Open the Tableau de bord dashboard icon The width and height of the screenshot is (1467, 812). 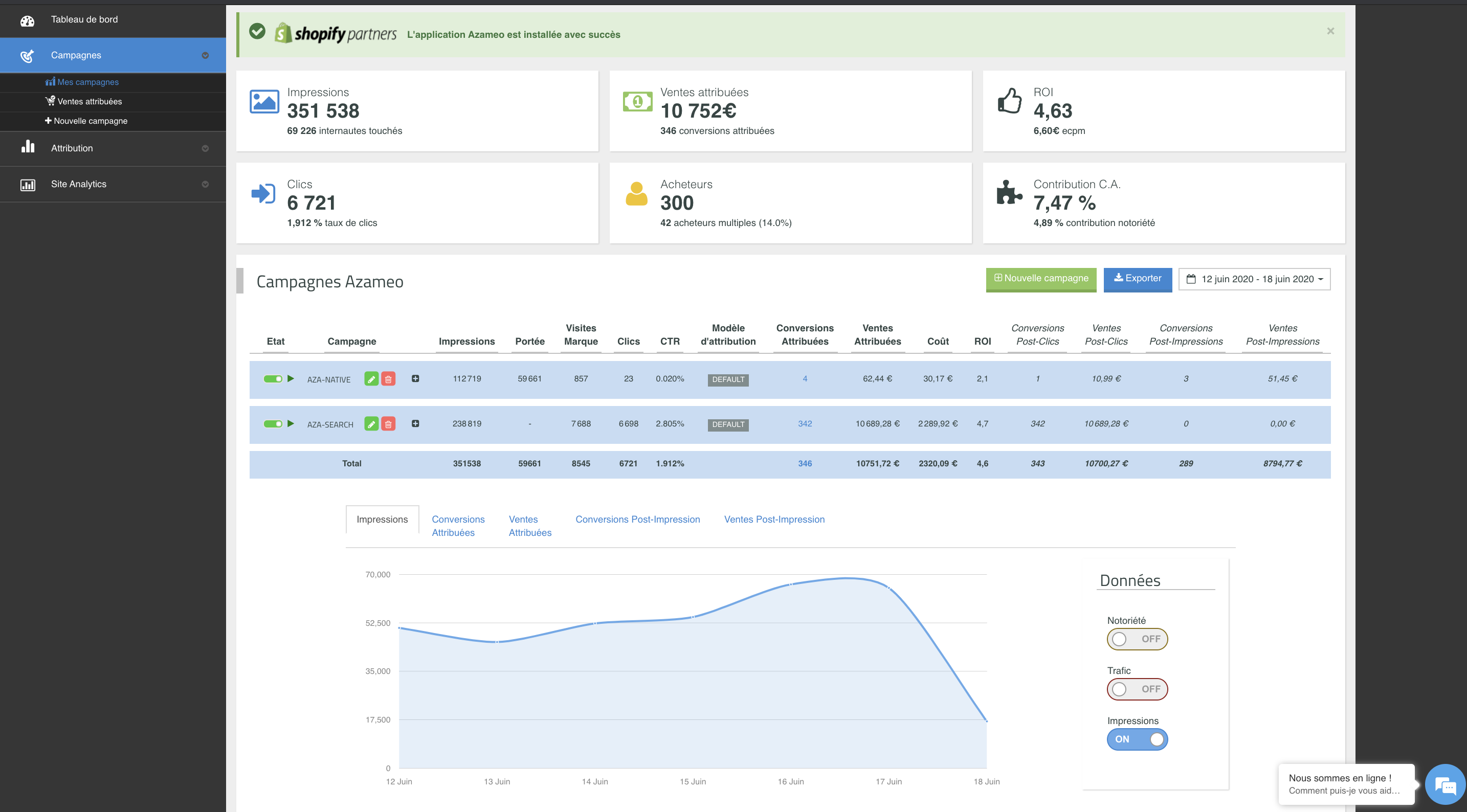tap(27, 20)
